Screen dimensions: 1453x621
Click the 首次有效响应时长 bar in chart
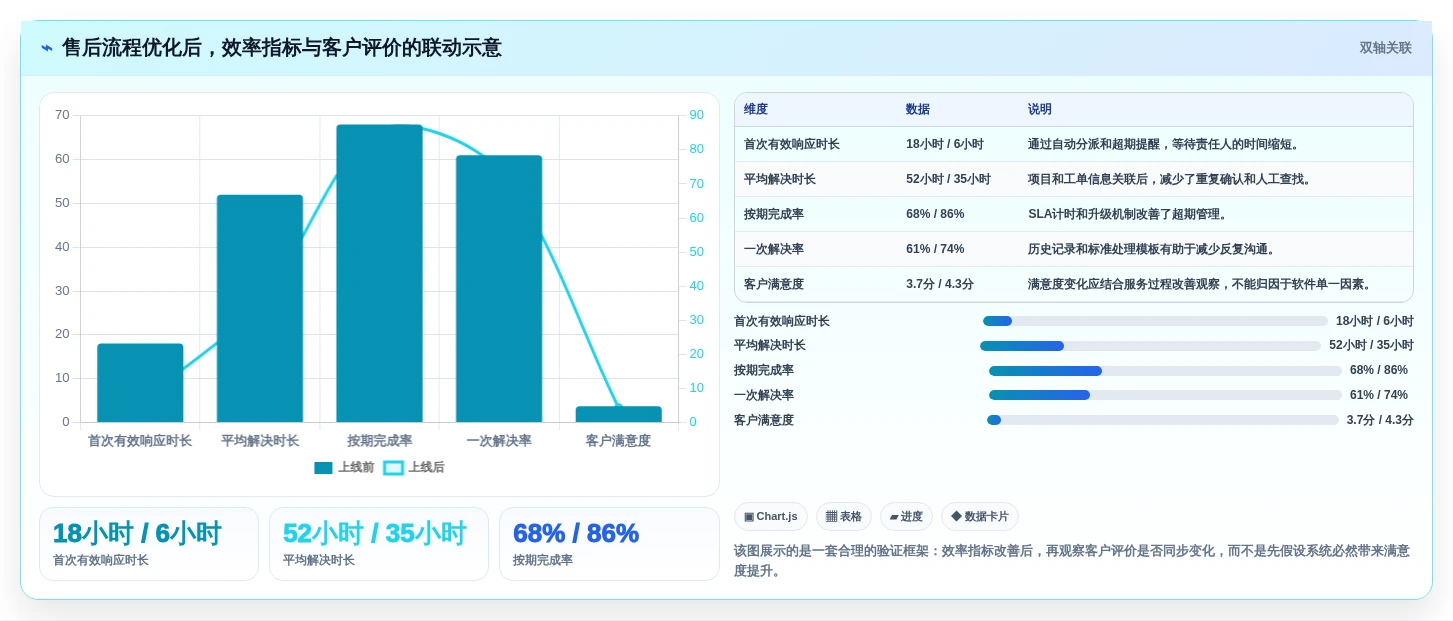pos(140,383)
